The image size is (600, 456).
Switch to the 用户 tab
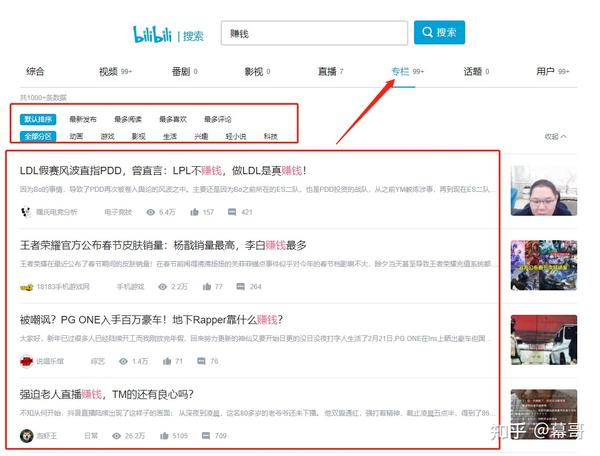tap(553, 72)
